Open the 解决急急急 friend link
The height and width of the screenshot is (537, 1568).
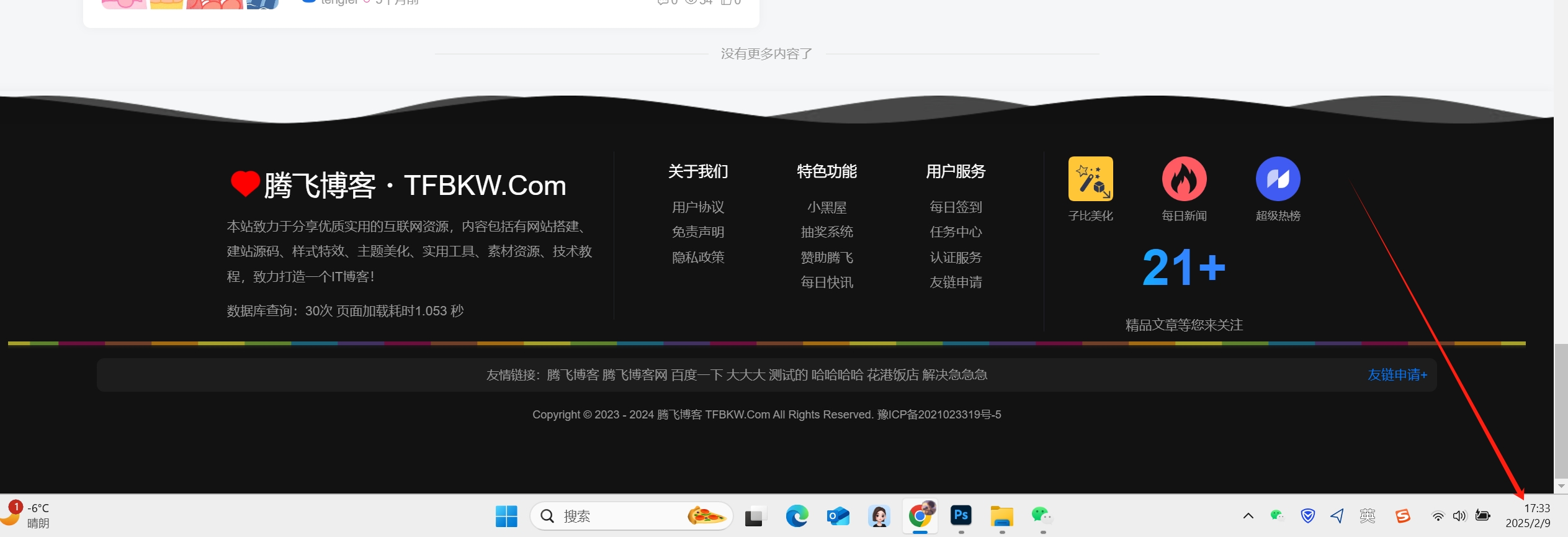(x=955, y=375)
